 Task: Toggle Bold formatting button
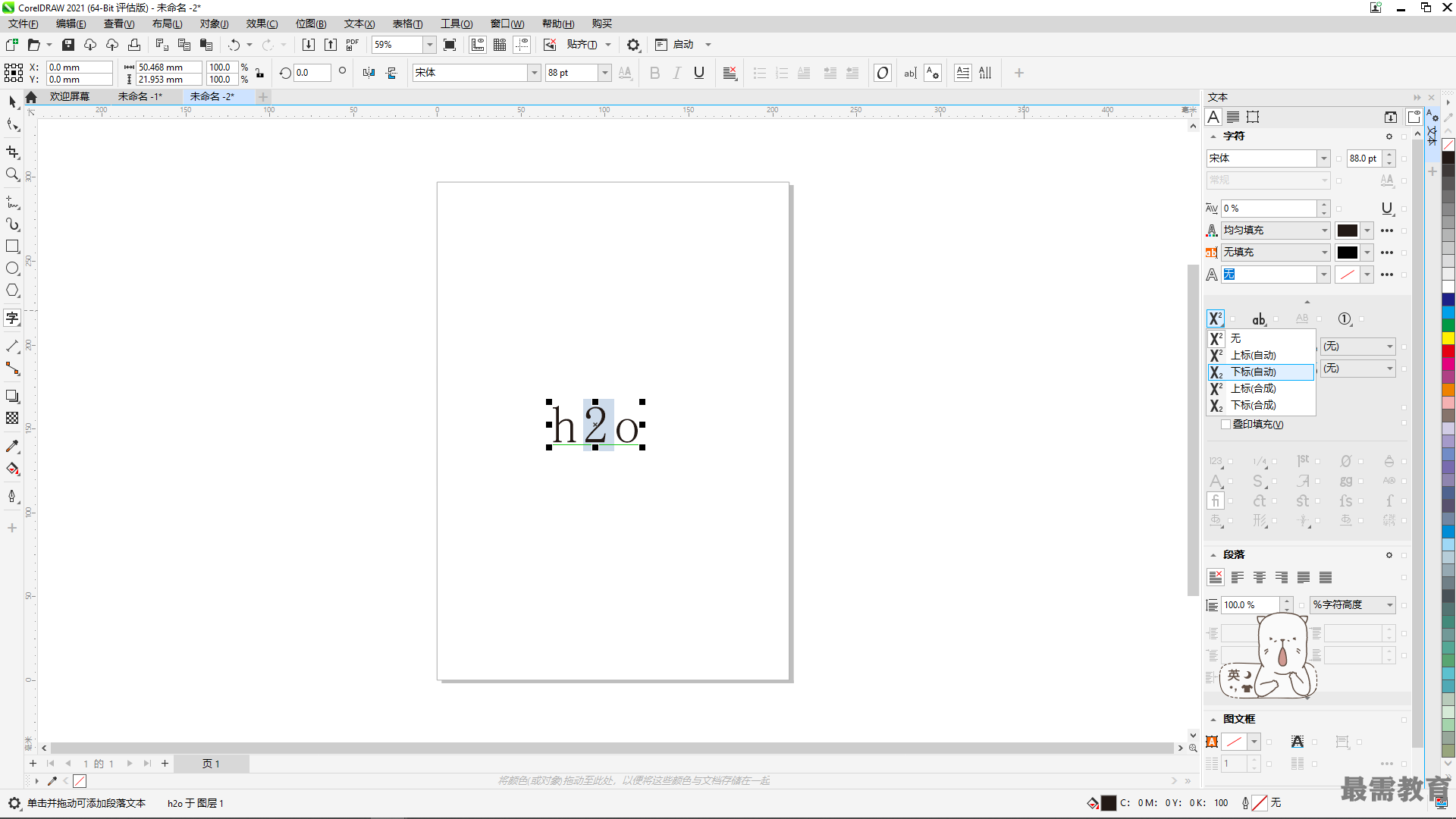tap(655, 73)
